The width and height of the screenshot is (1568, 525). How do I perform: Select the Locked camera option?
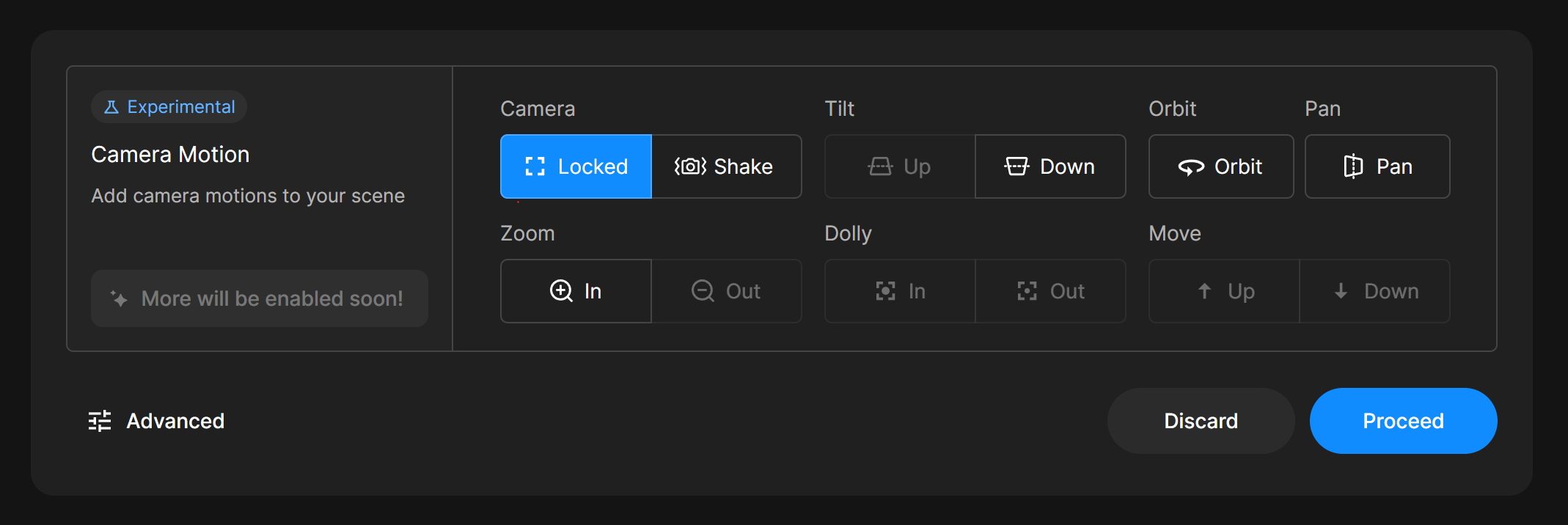click(x=576, y=166)
